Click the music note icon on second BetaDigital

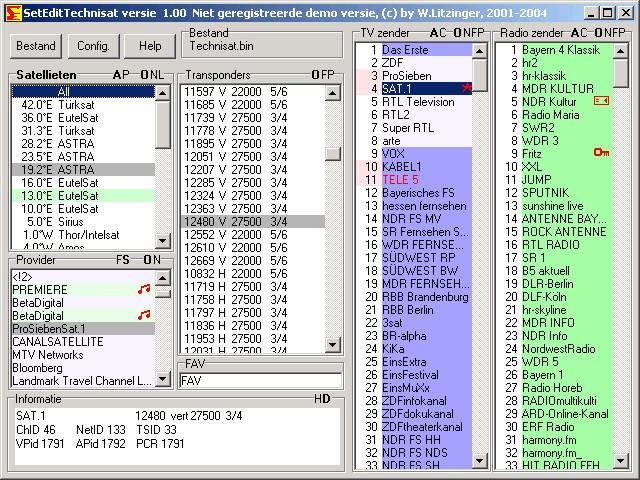point(143,315)
